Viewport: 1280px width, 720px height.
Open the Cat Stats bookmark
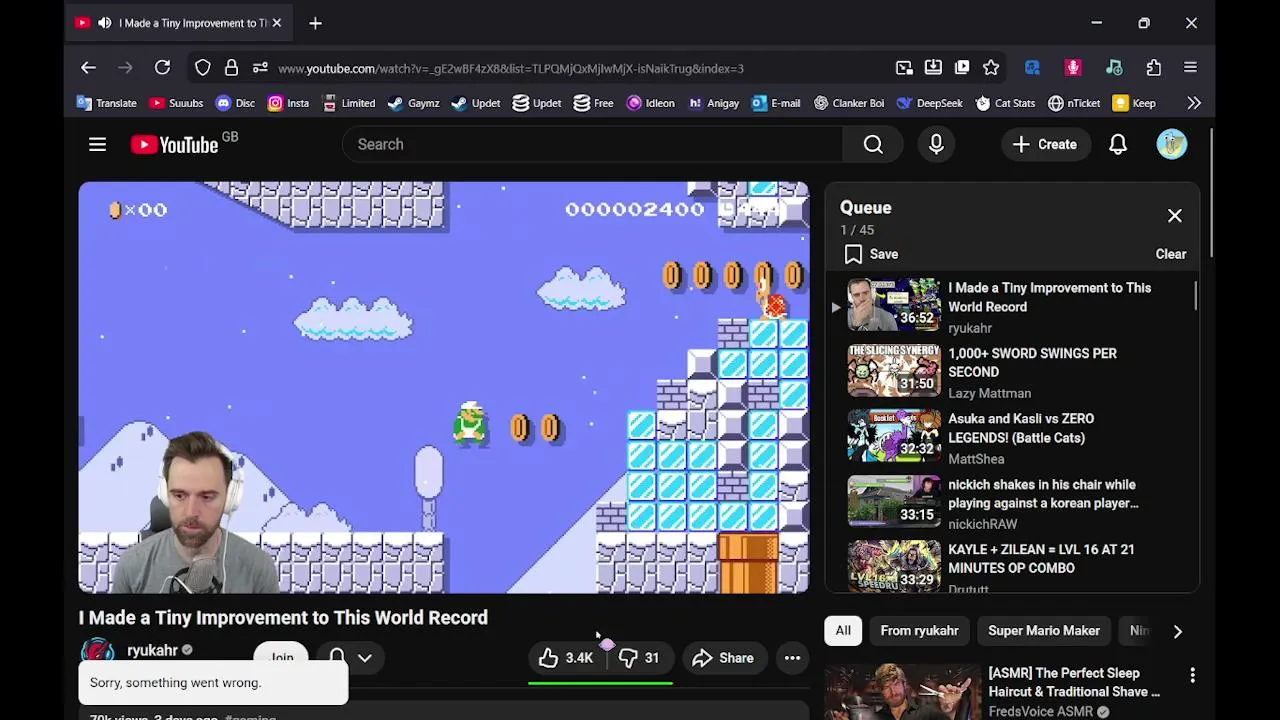tap(1005, 103)
